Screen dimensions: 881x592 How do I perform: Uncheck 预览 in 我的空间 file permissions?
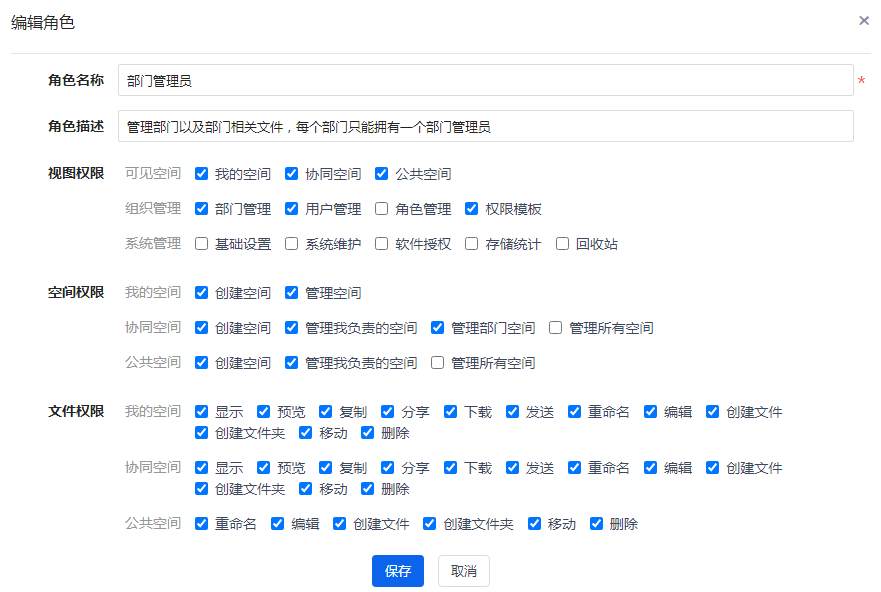click(x=263, y=412)
